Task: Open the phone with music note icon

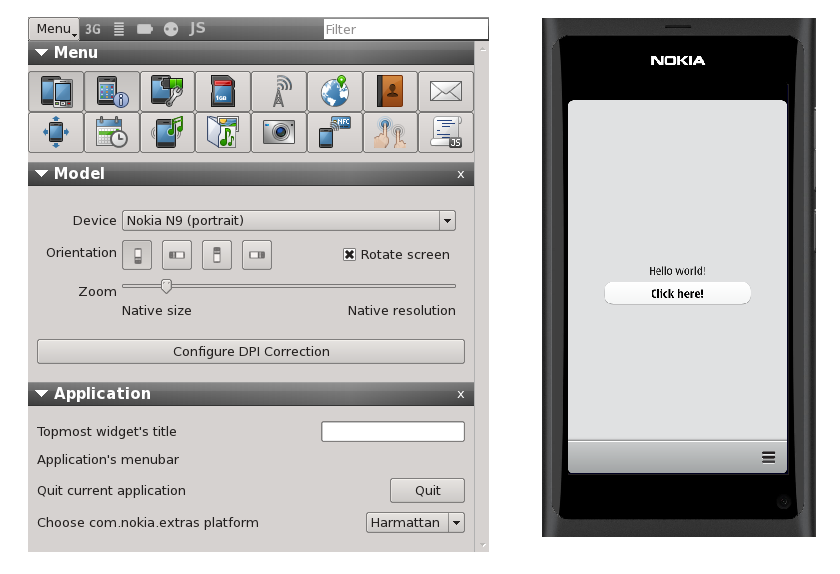Action: click(x=168, y=132)
